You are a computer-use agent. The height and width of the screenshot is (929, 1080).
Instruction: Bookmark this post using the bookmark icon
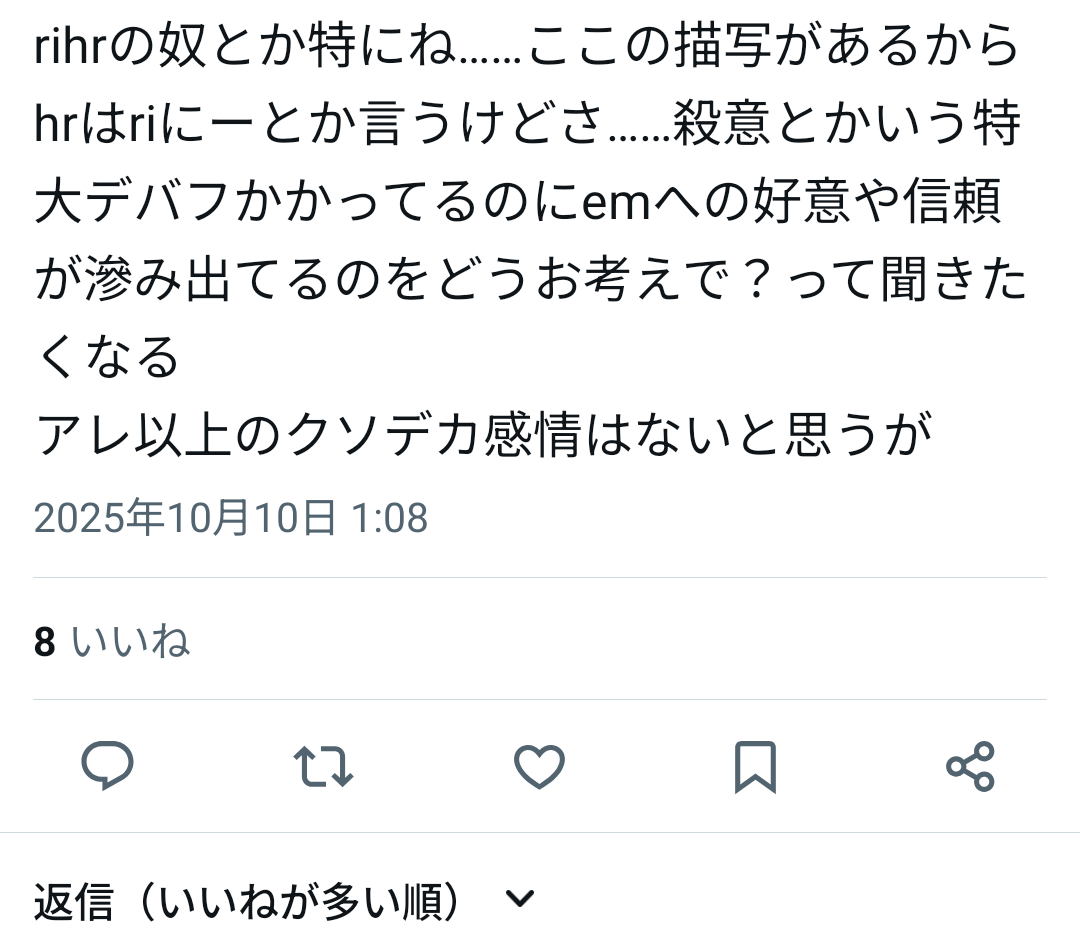(756, 766)
